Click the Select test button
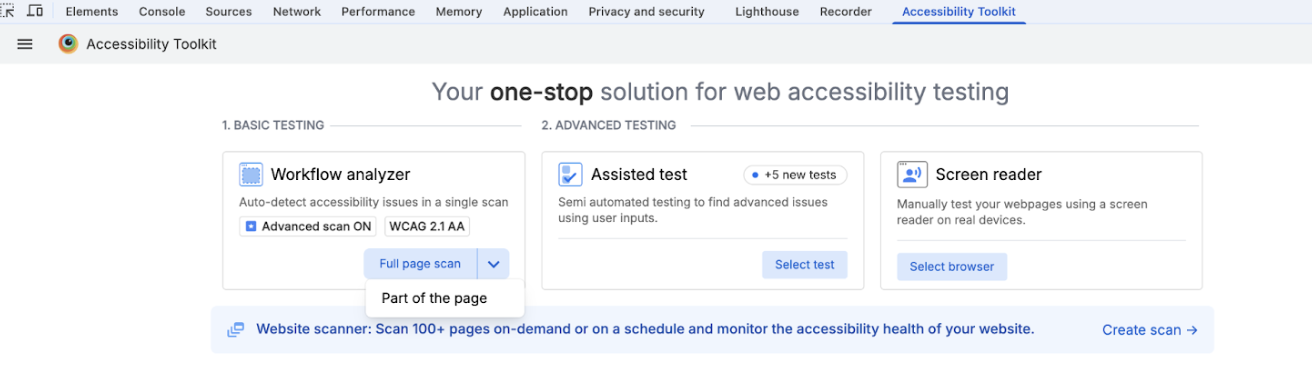Image resolution: width=1312 pixels, height=386 pixels. [x=805, y=265]
